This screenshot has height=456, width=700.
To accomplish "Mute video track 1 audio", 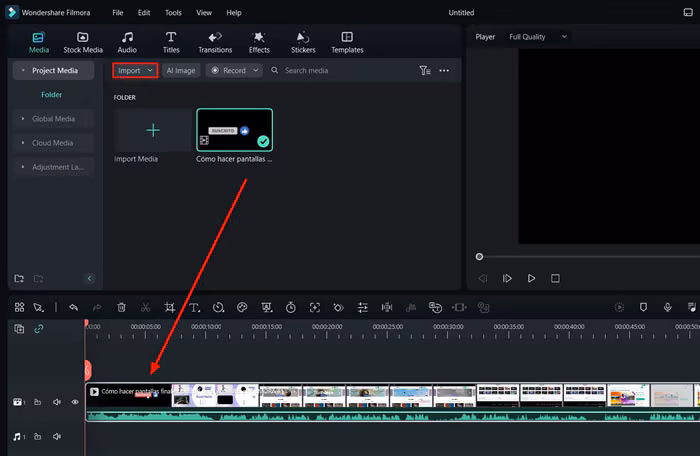I will tap(57, 402).
